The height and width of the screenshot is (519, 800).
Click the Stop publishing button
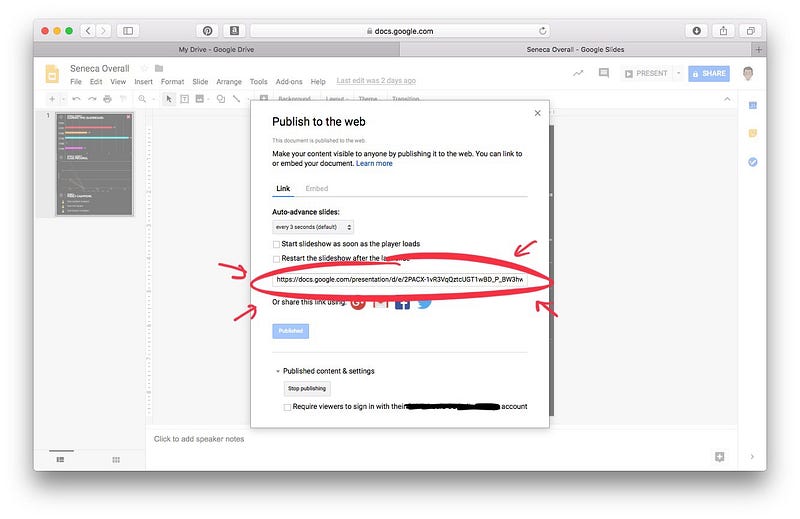click(307, 389)
